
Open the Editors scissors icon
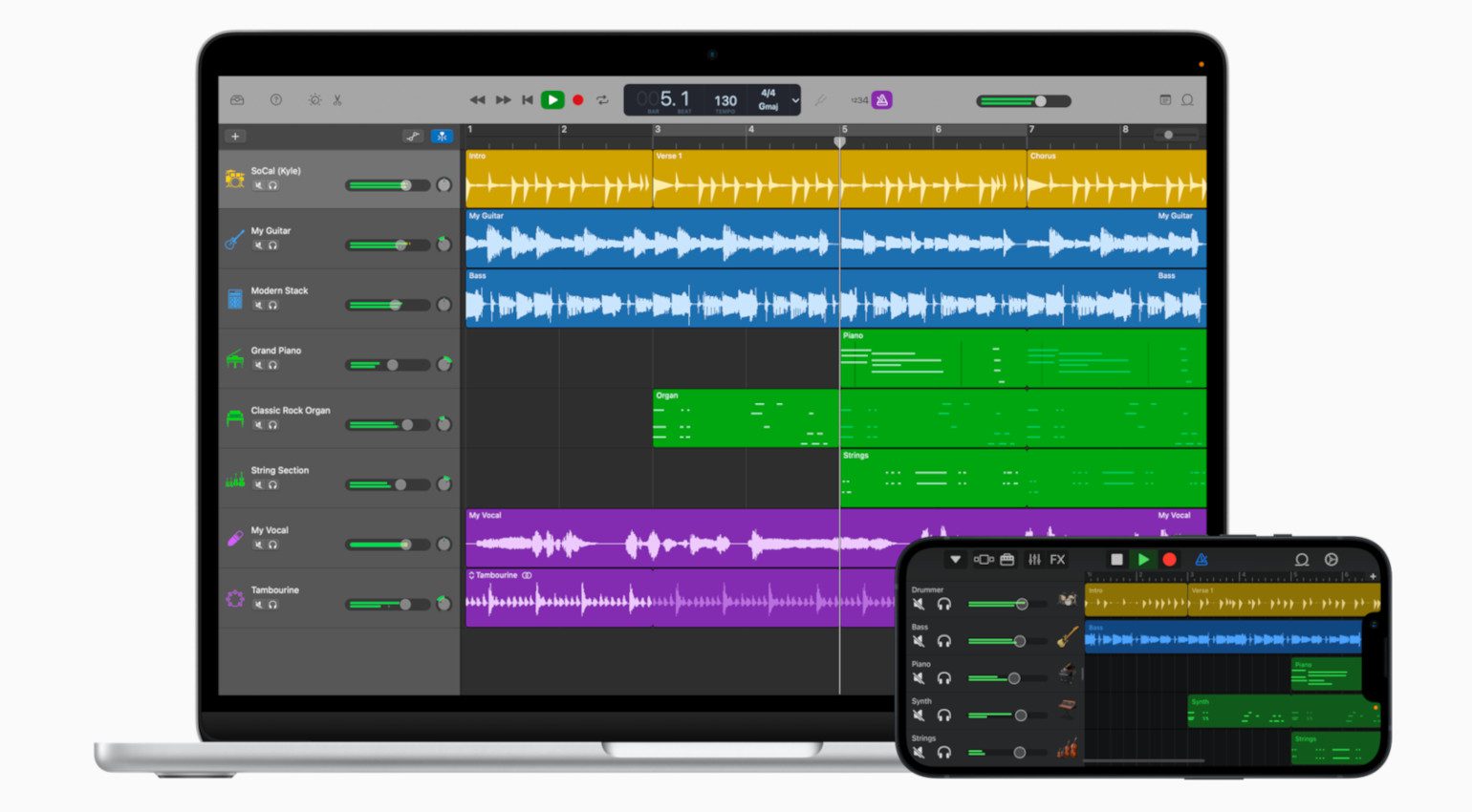337,100
